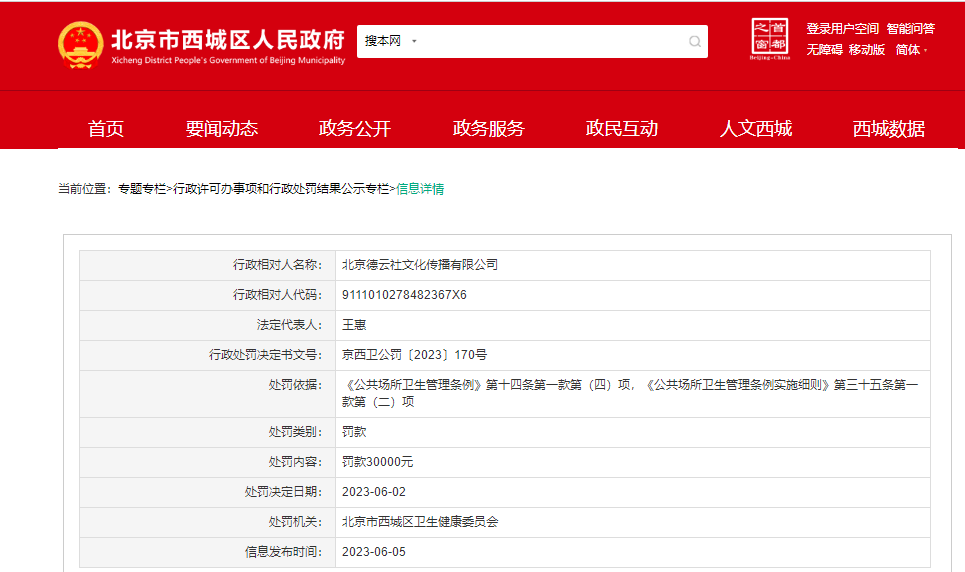
Task: Select 政务公开 in the navigation bar
Action: coord(354,129)
